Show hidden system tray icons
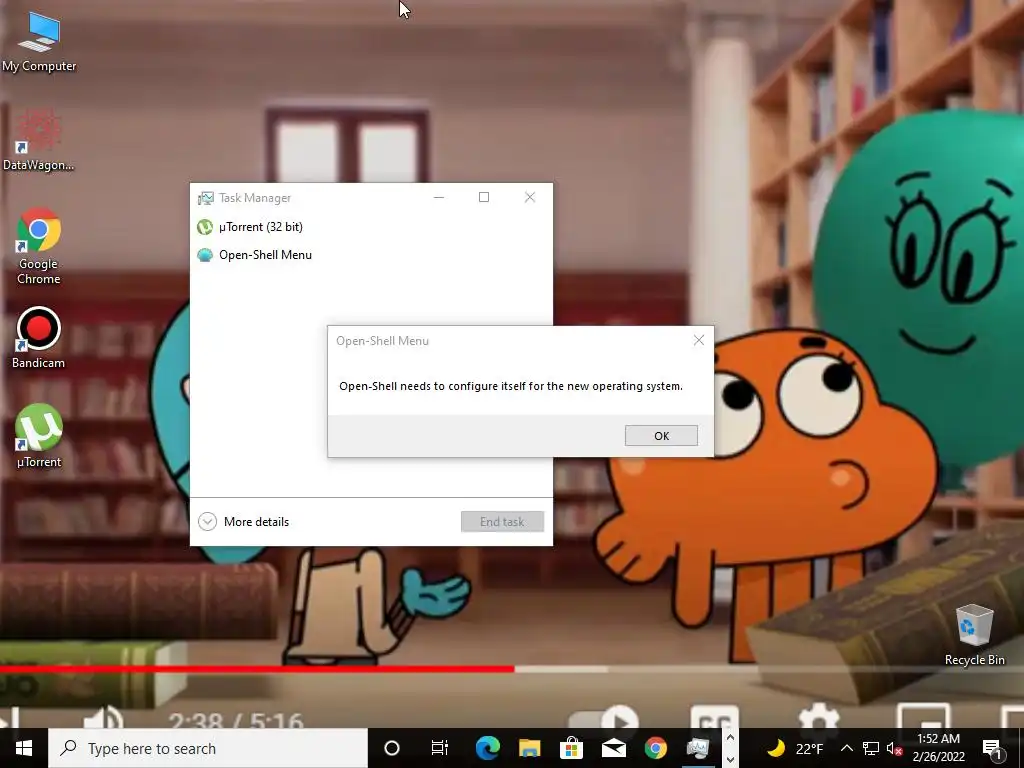The height and width of the screenshot is (768, 1024). 846,748
